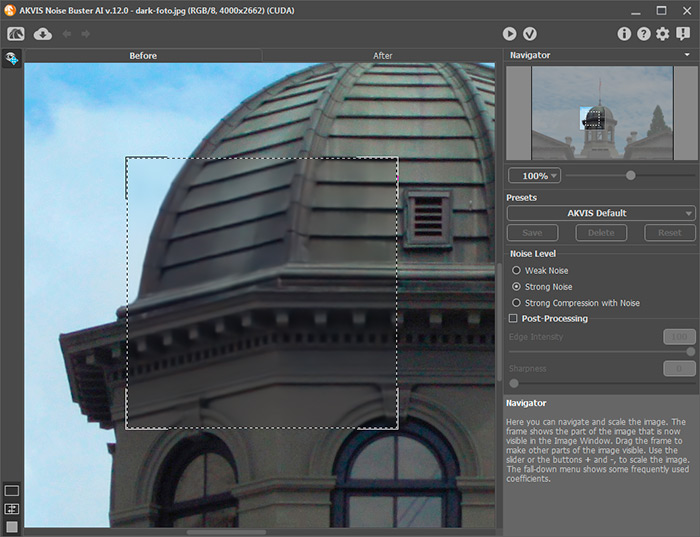Click the Reset preset button
The width and height of the screenshot is (700, 537).
(x=670, y=233)
